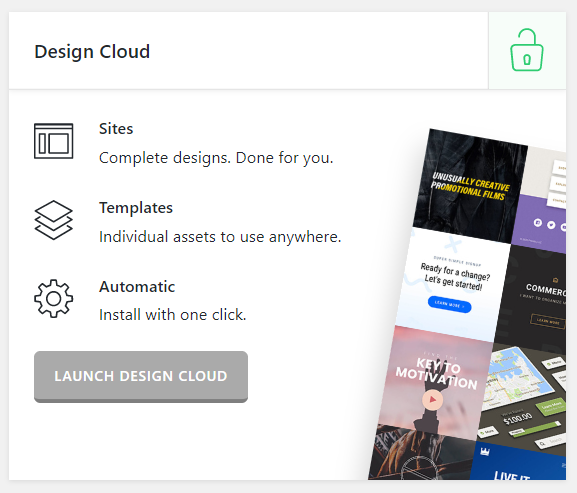The image size is (577, 493).
Task: Click the Twitter bird icon on purple tile
Action: pos(551,224)
